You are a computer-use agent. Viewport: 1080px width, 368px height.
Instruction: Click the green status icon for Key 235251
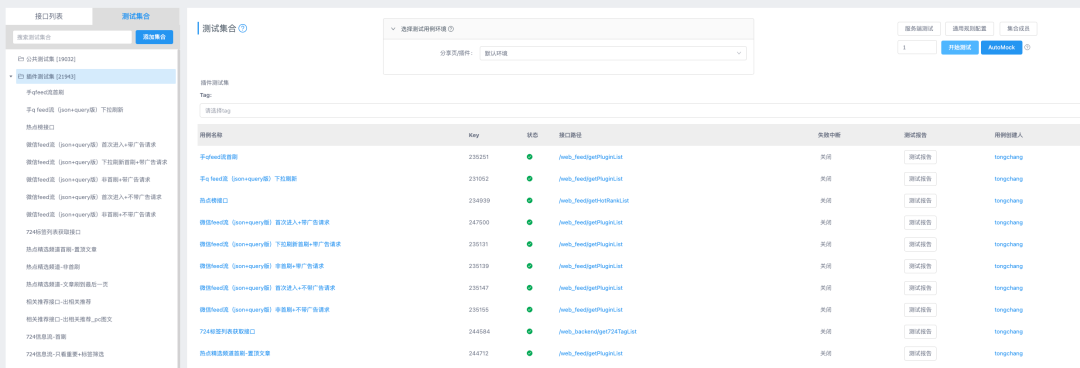529,157
